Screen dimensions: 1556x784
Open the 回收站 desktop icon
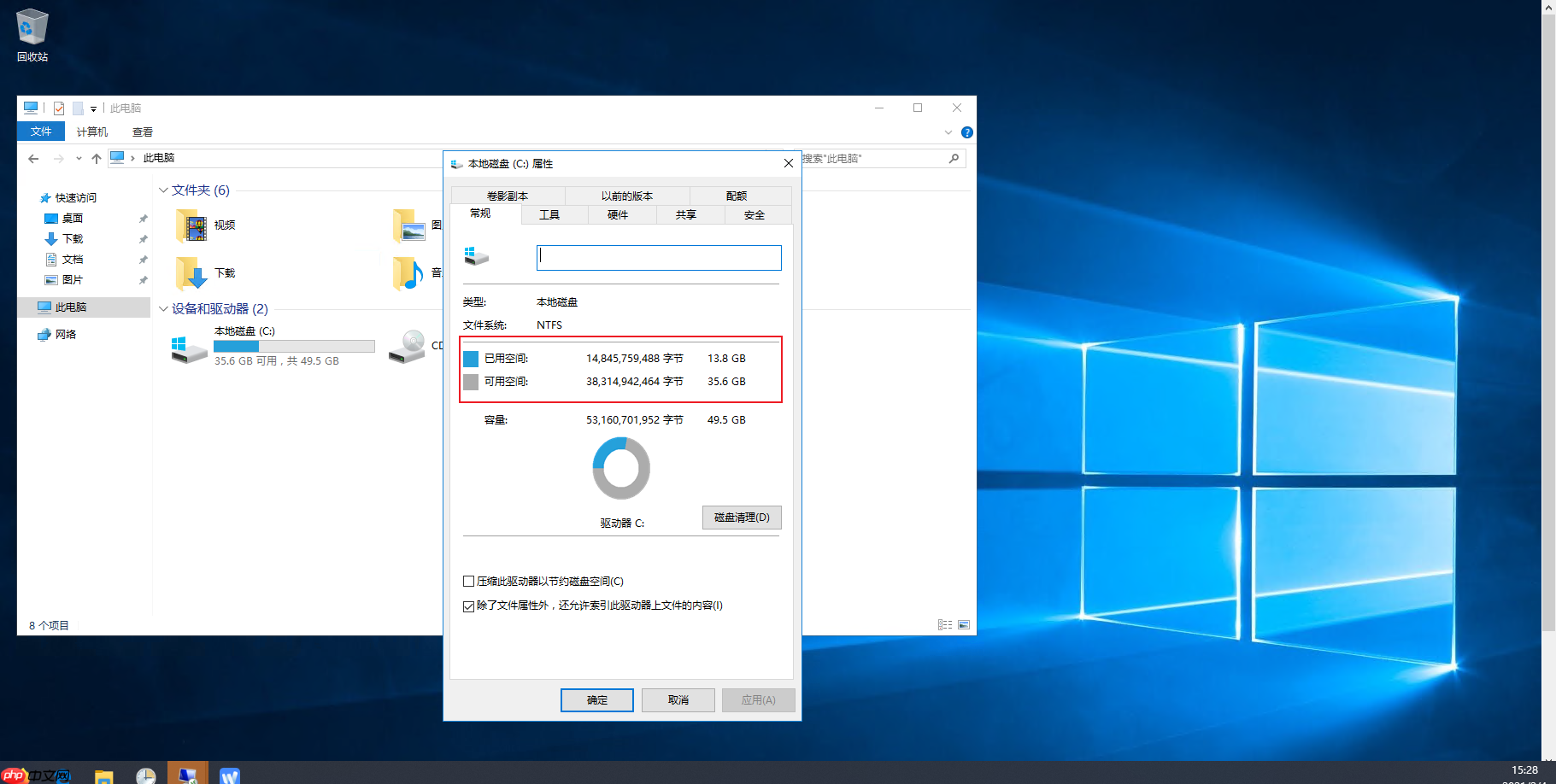32,26
